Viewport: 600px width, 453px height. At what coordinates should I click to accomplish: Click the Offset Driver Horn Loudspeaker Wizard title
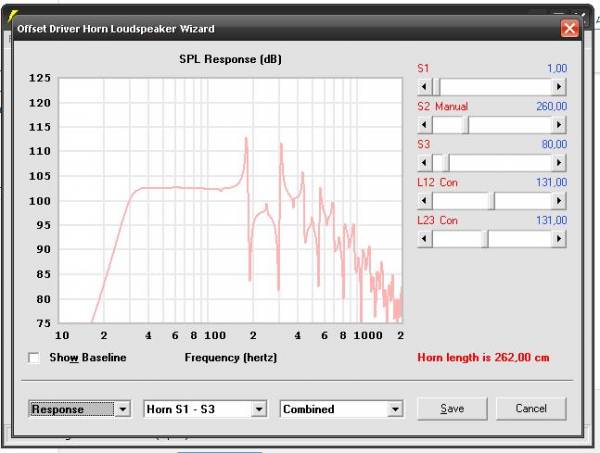[x=116, y=29]
